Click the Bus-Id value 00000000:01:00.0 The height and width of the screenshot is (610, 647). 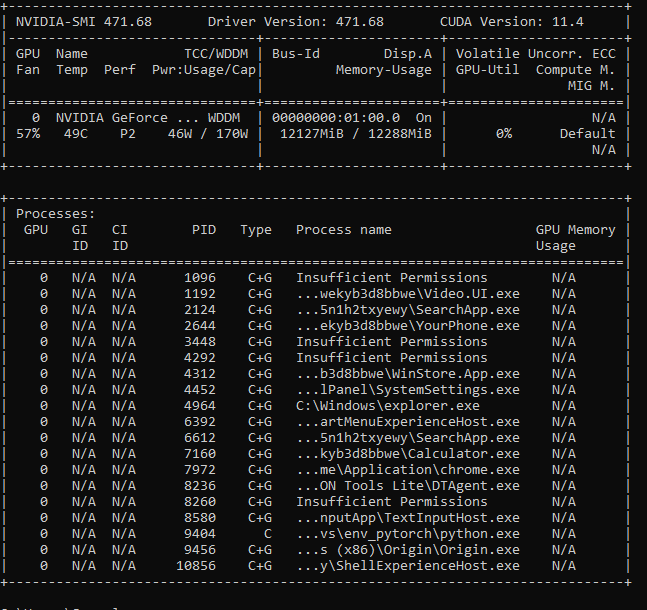coord(335,117)
